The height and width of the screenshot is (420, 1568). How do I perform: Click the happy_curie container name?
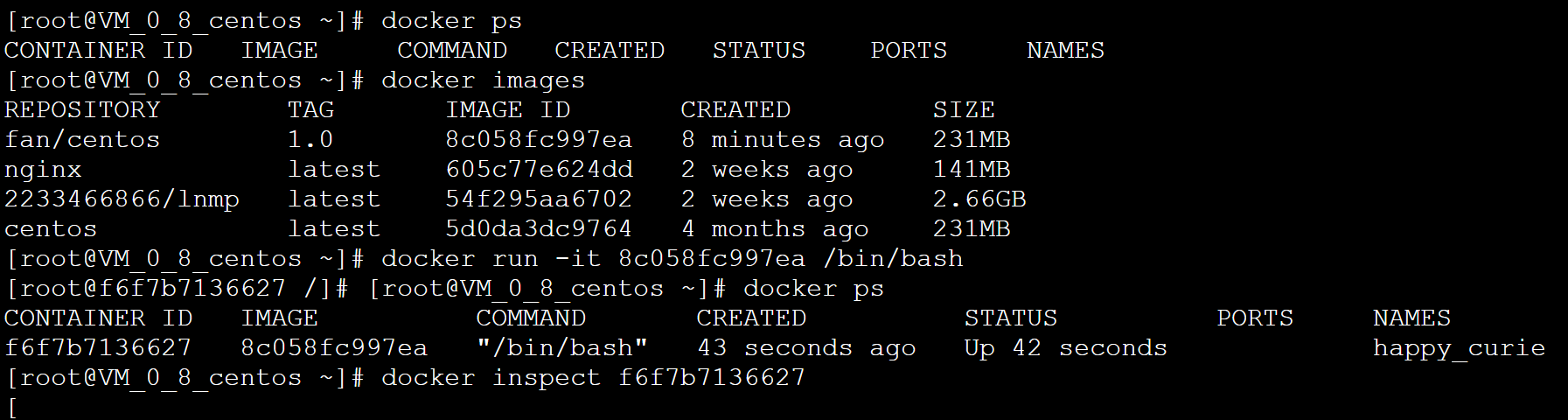point(1459,348)
